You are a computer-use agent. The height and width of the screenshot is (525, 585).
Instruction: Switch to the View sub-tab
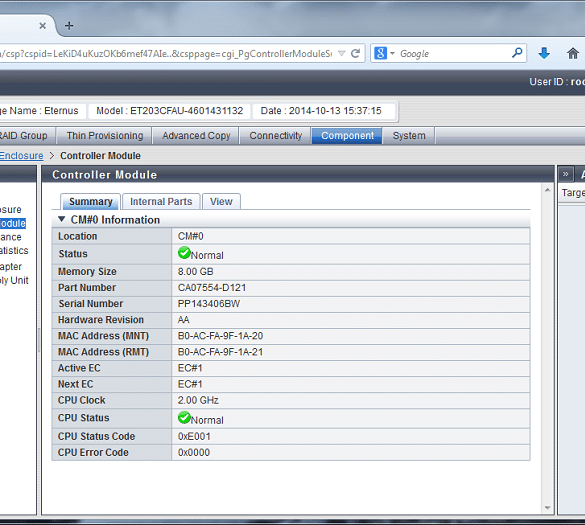tap(221, 201)
